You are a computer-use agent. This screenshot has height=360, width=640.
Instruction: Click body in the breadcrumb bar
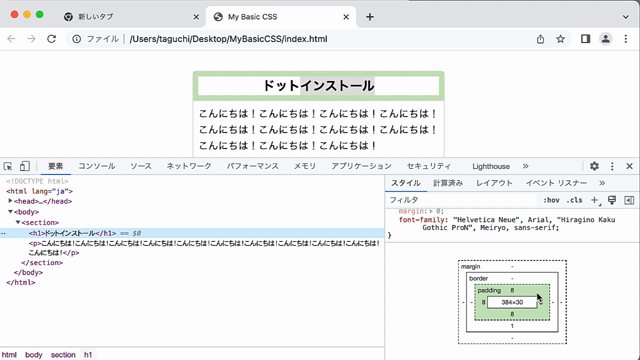33,355
